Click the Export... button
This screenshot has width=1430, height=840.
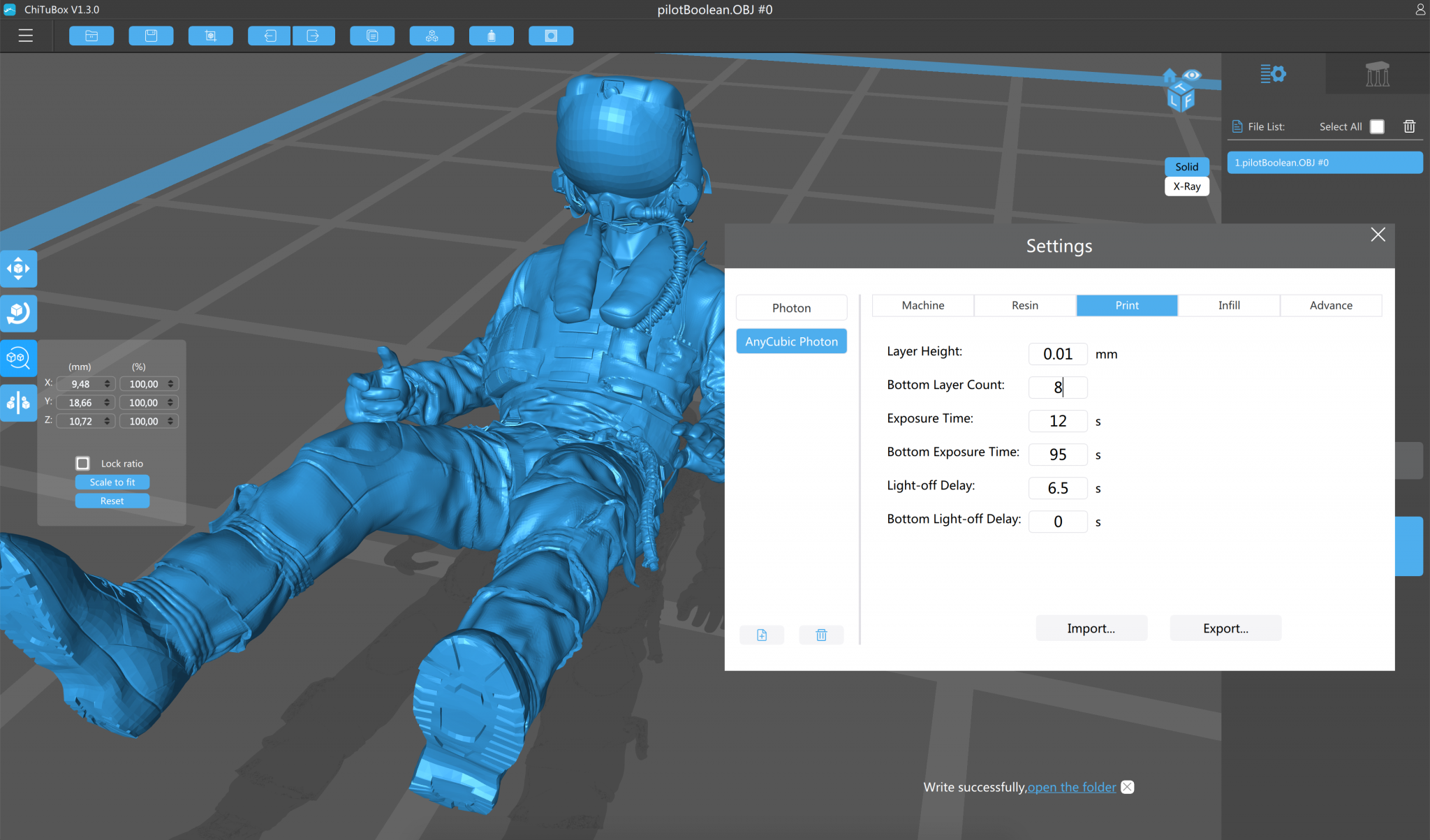[1225, 628]
